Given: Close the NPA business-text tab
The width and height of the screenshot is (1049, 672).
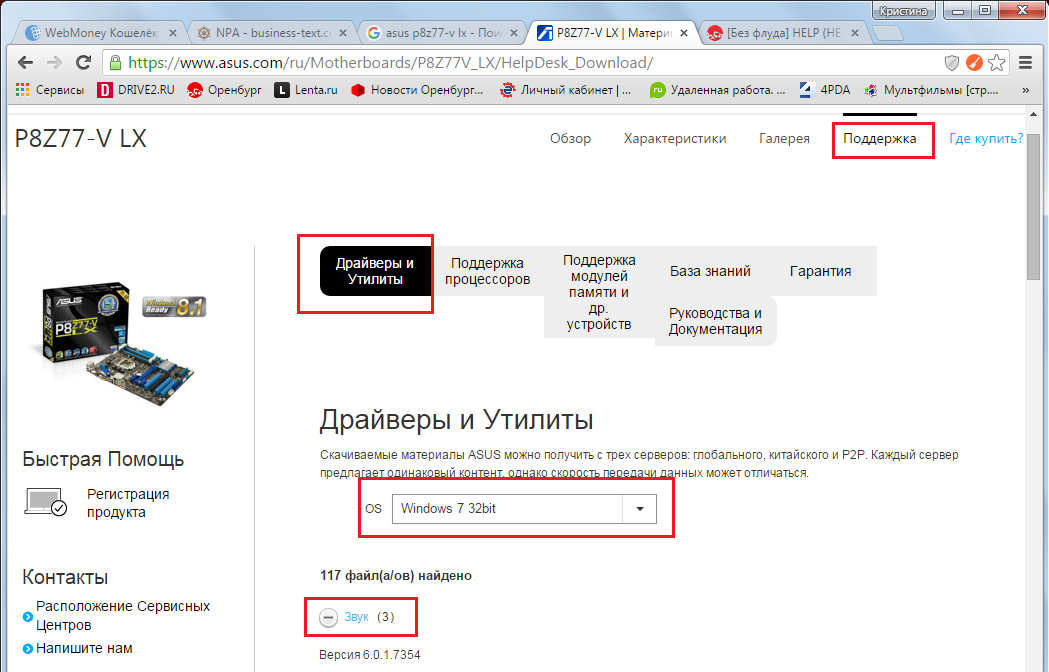Looking at the screenshot, I should coord(343,33).
